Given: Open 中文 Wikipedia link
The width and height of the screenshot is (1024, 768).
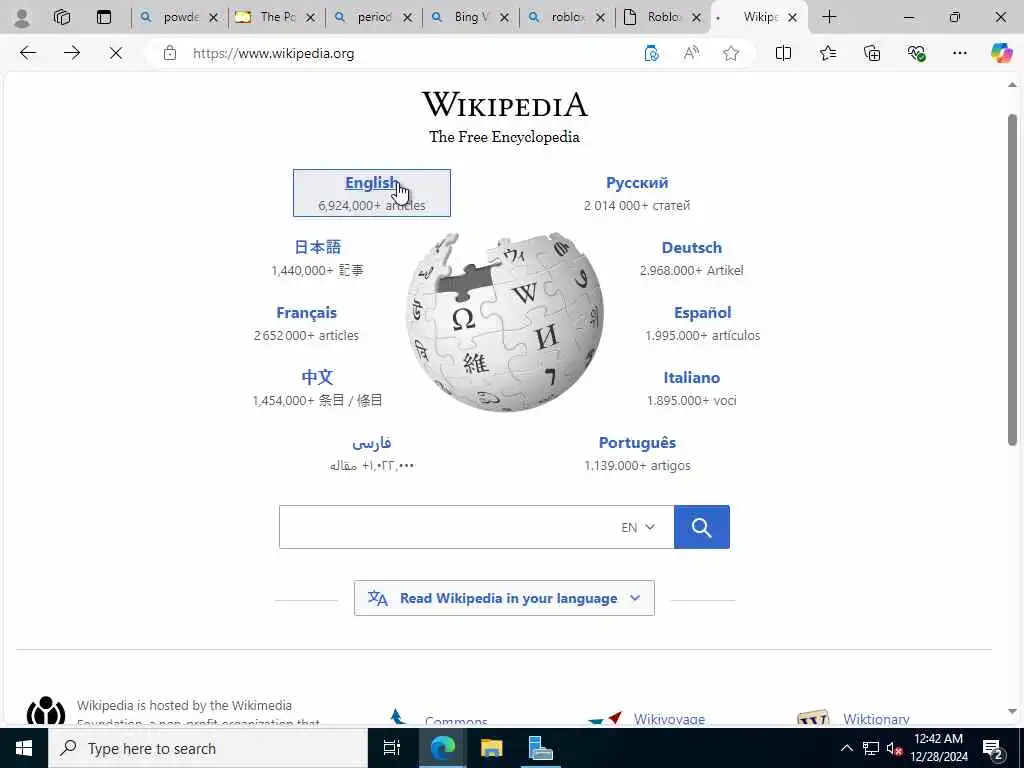Looking at the screenshot, I should pos(317,387).
